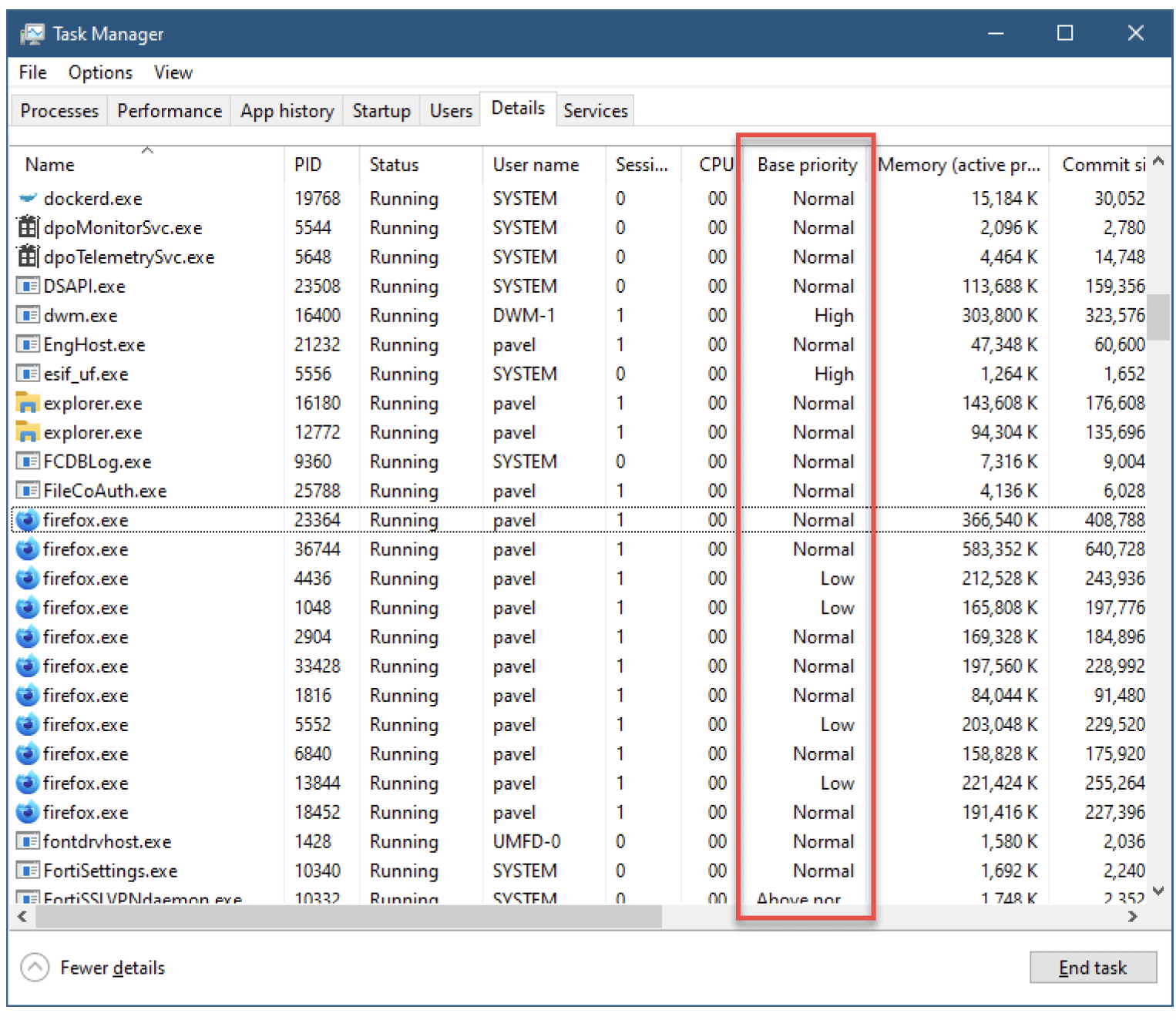Click the fontdrvhost.exe process icon
The width and height of the screenshot is (1176, 1020).
pyautogui.click(x=28, y=841)
